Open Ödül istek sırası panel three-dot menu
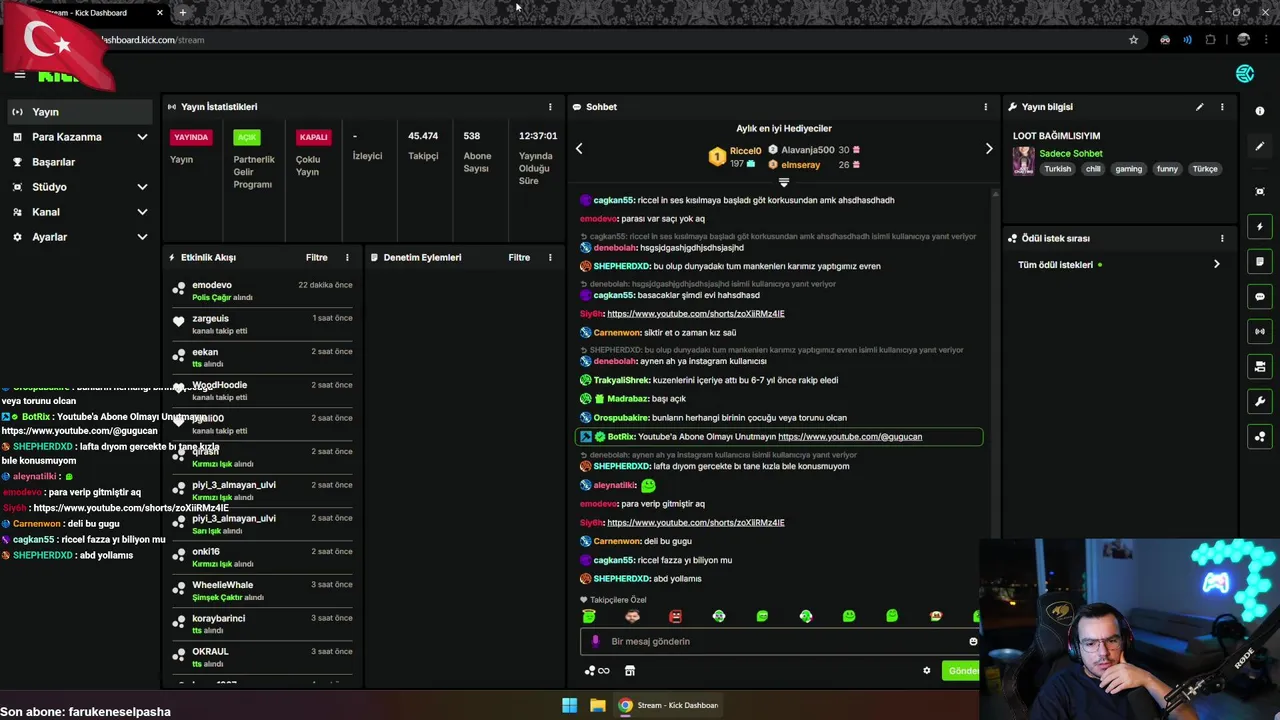This screenshot has width=1280, height=720. tap(1222, 238)
